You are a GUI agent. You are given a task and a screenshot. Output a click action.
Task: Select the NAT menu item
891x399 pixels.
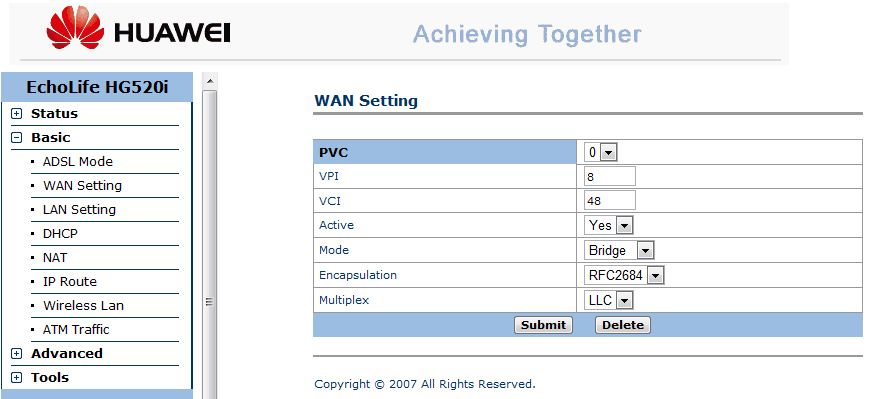55,257
